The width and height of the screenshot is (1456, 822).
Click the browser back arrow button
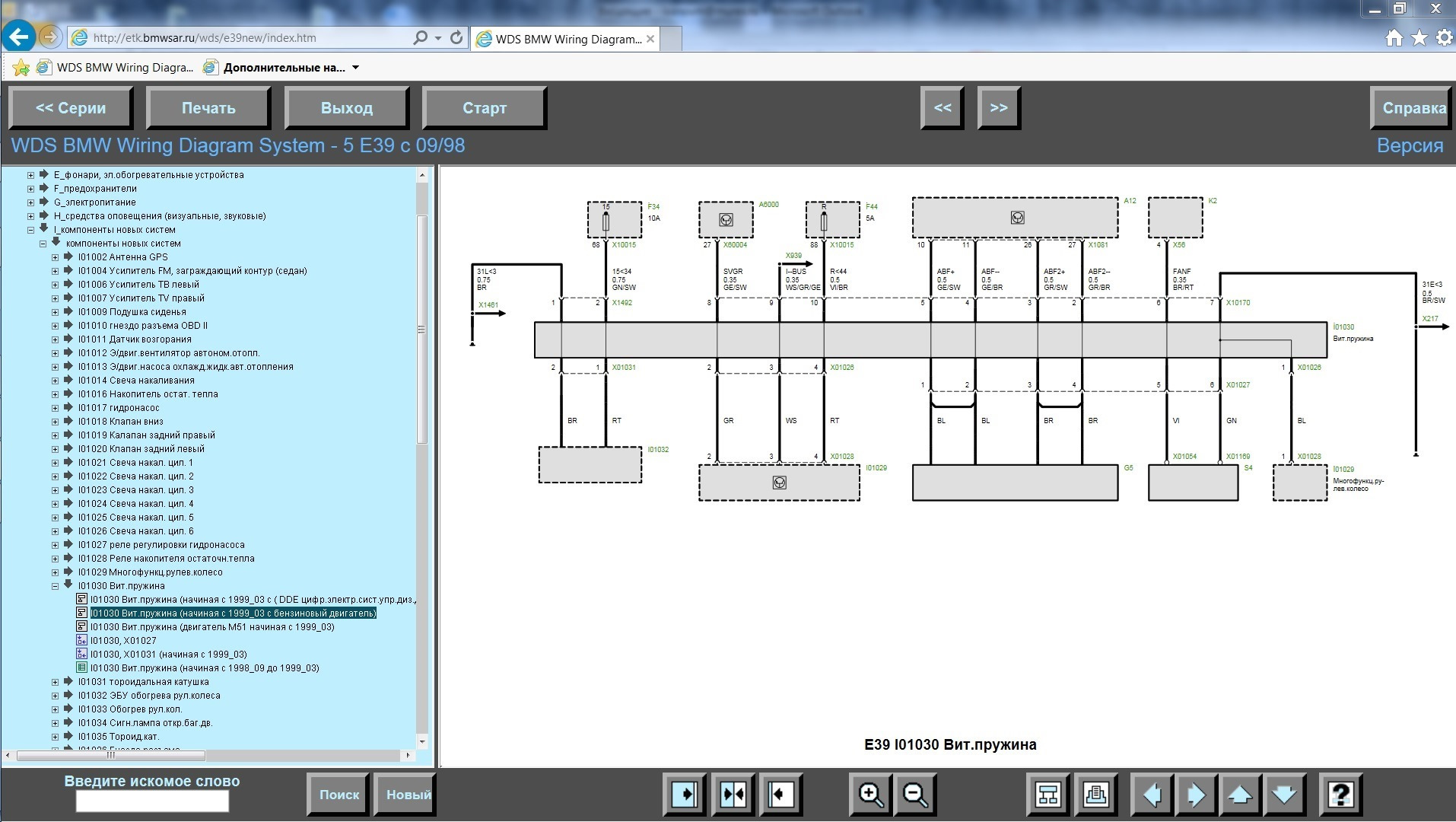tap(18, 37)
